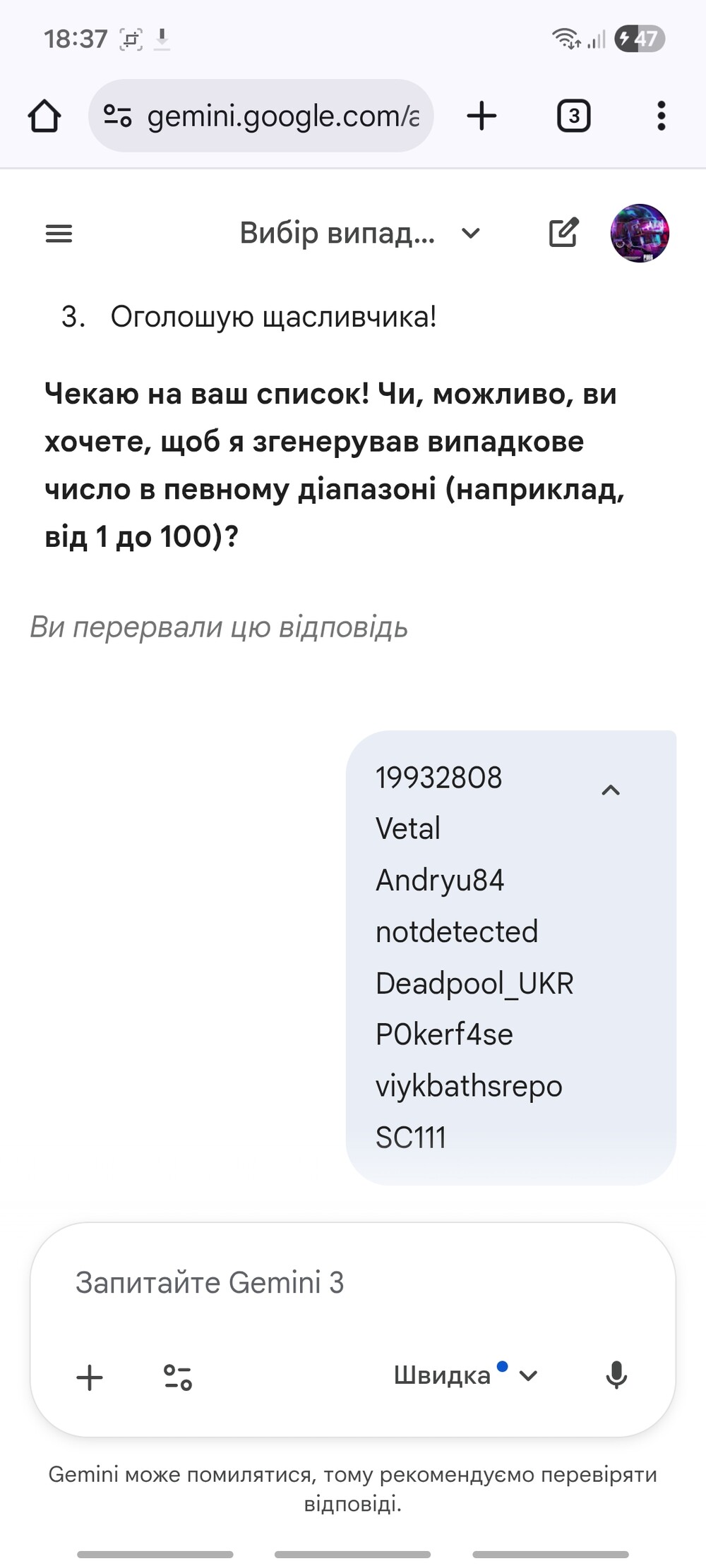This screenshot has height=1568, width=706.
Task: Open site info icon in address bar
Action: [117, 116]
